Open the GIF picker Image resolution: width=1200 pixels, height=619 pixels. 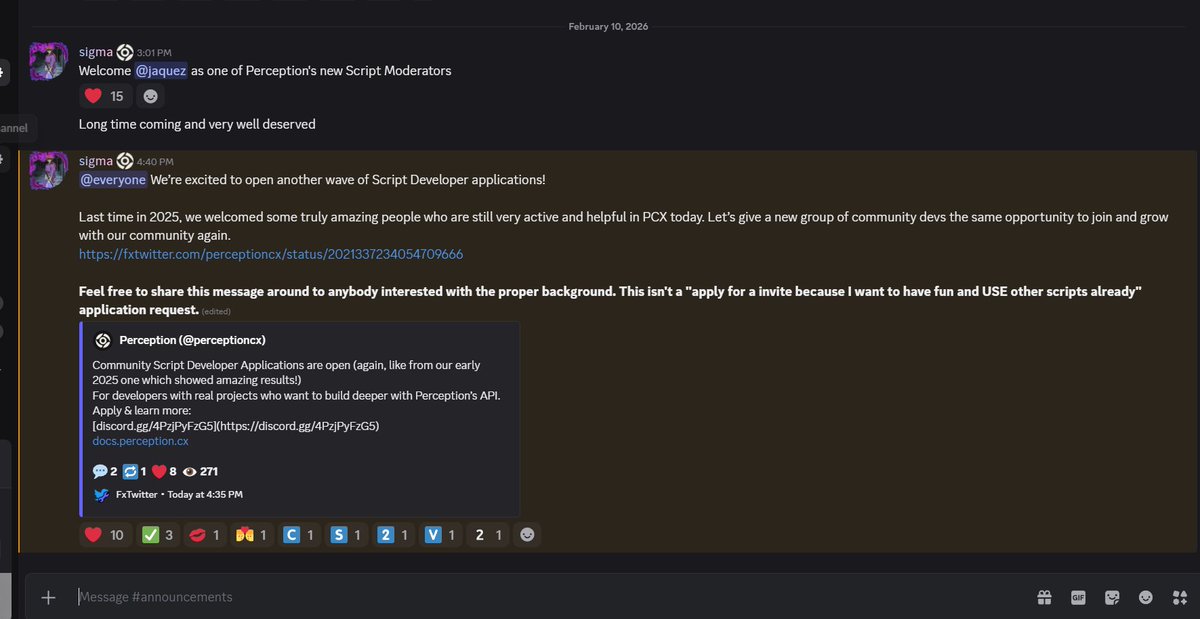coord(1078,597)
